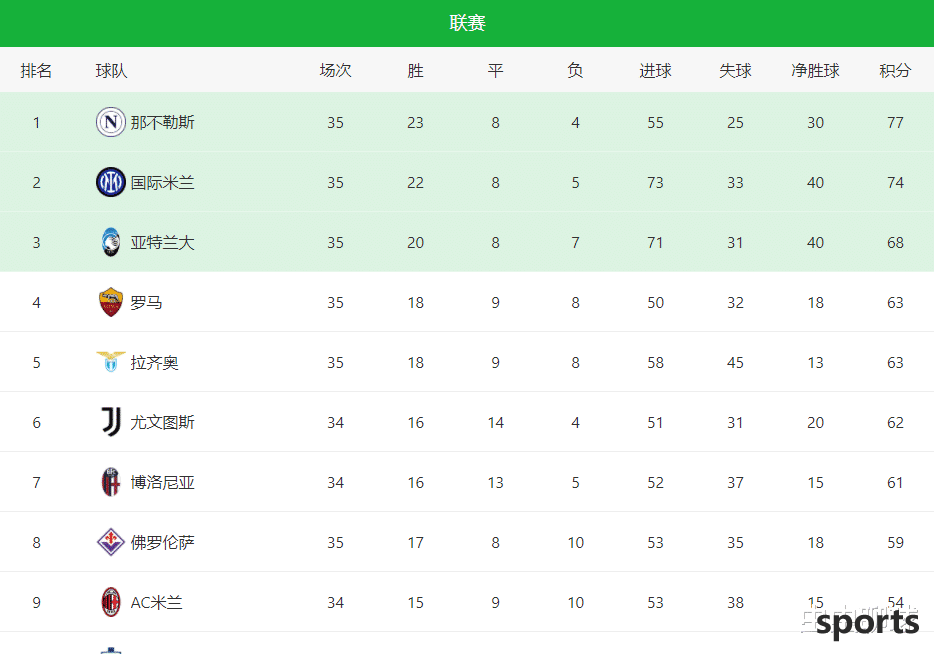Click the Juventus J logo

(111, 422)
